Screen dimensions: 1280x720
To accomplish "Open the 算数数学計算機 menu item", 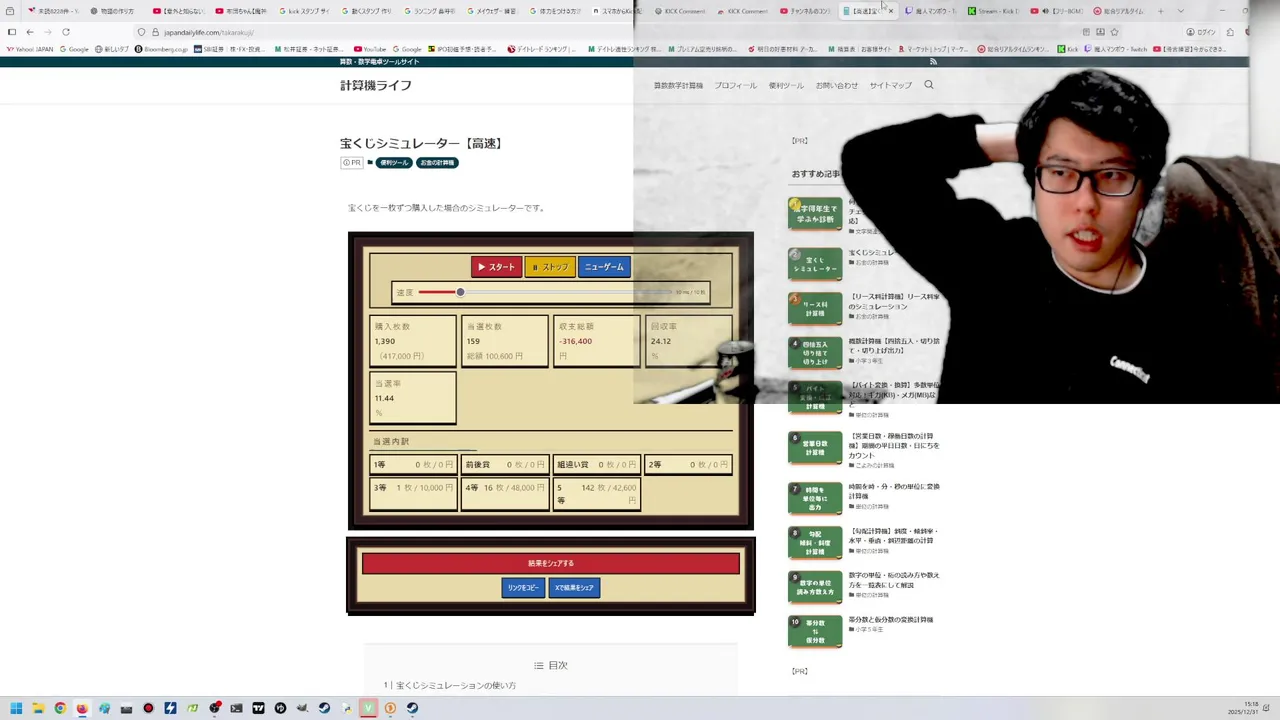I will 678,85.
